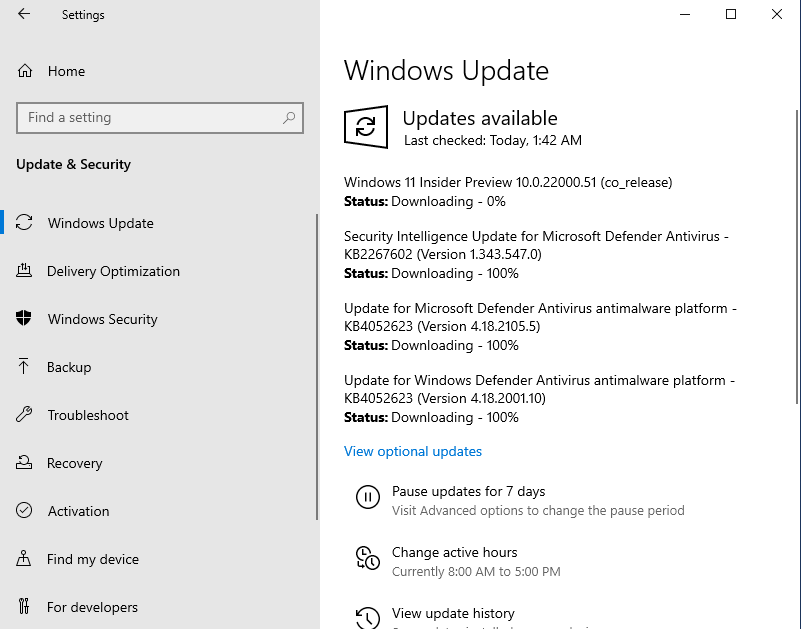Click the Windows Update sync arrows sidebar icon
Image resolution: width=801 pixels, height=629 pixels.
point(24,223)
